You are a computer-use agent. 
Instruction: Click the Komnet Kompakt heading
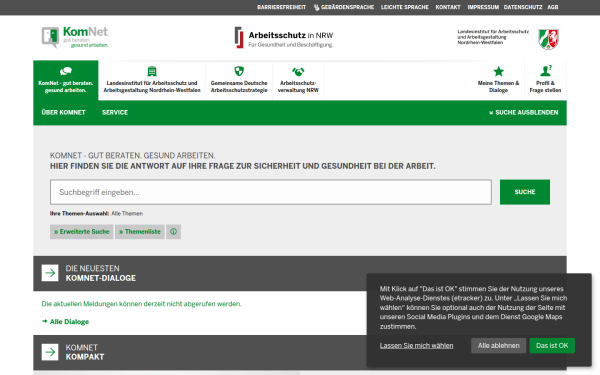coord(85,352)
